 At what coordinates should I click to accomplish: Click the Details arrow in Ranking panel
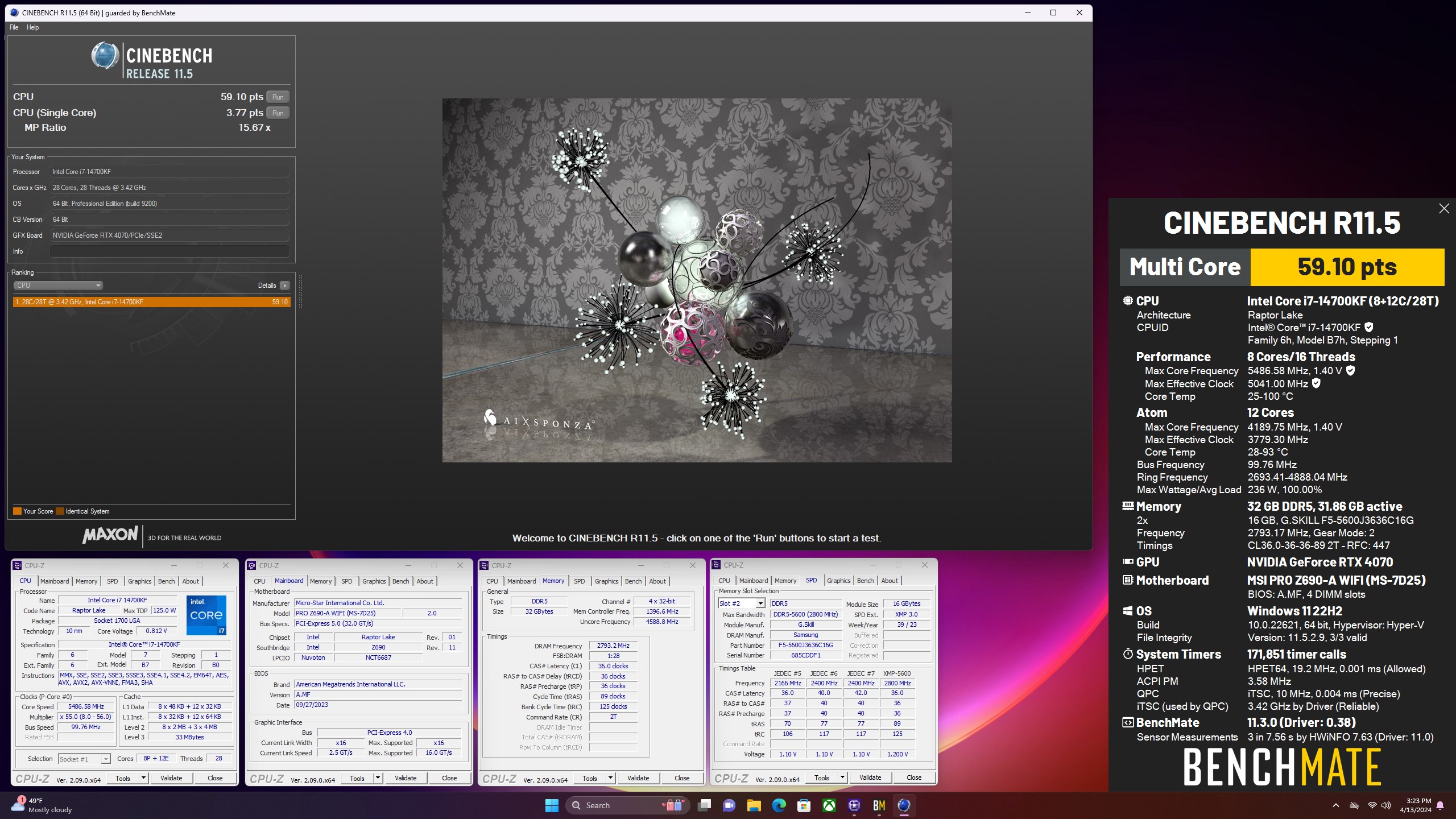point(285,286)
